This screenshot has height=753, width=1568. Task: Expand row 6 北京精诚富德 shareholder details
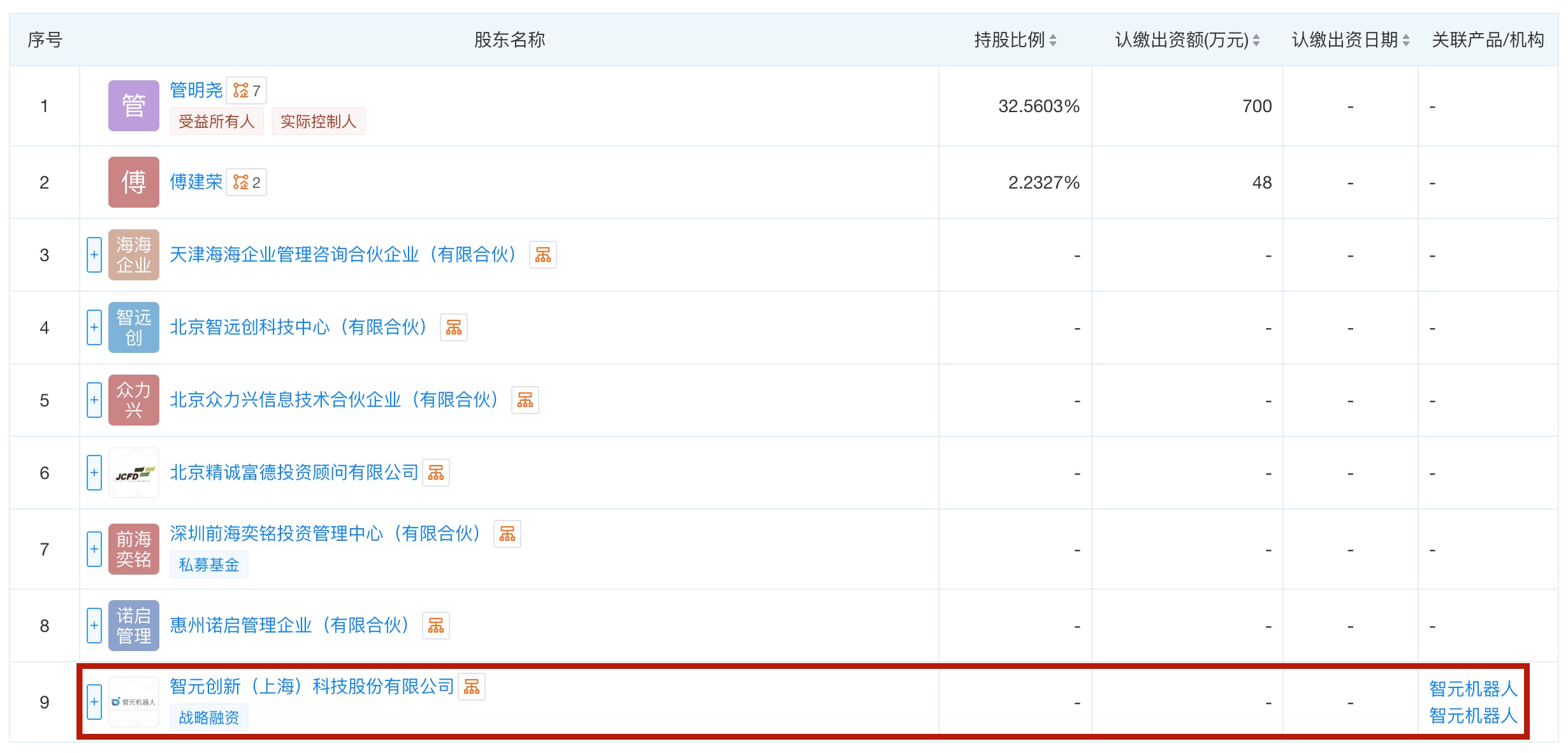click(x=94, y=473)
